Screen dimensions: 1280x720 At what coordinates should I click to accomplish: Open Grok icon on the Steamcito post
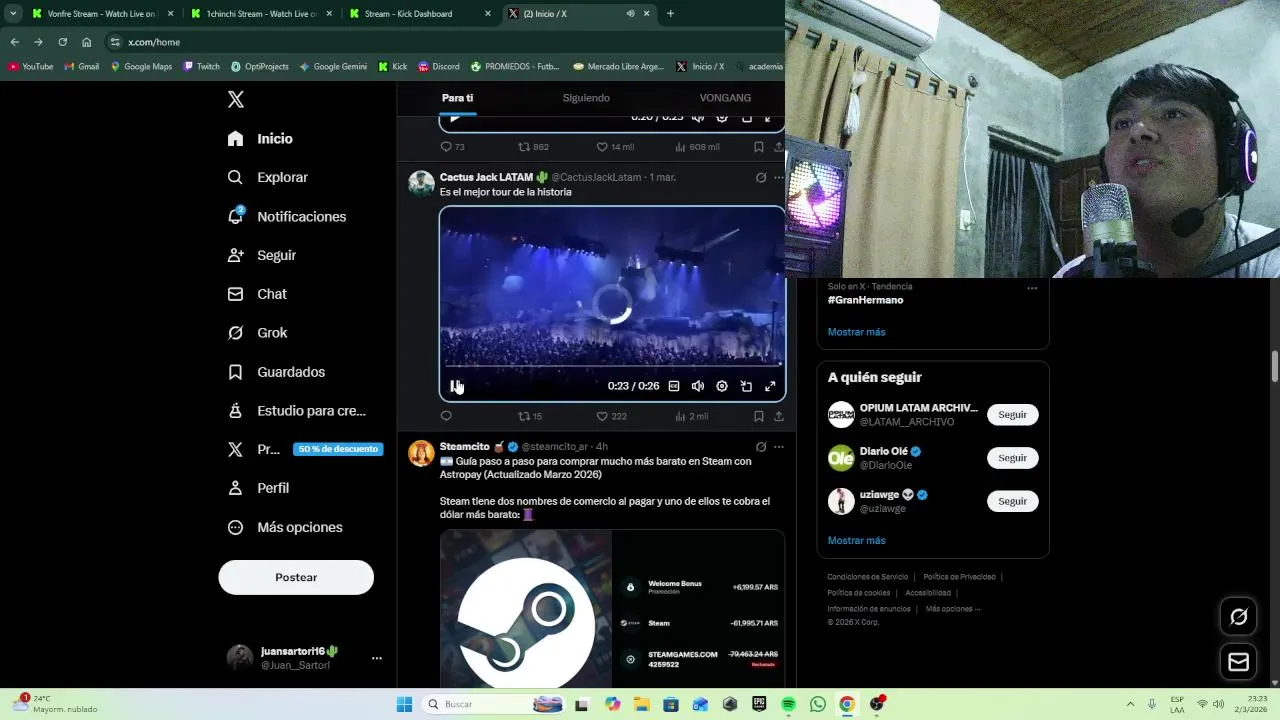click(x=761, y=446)
